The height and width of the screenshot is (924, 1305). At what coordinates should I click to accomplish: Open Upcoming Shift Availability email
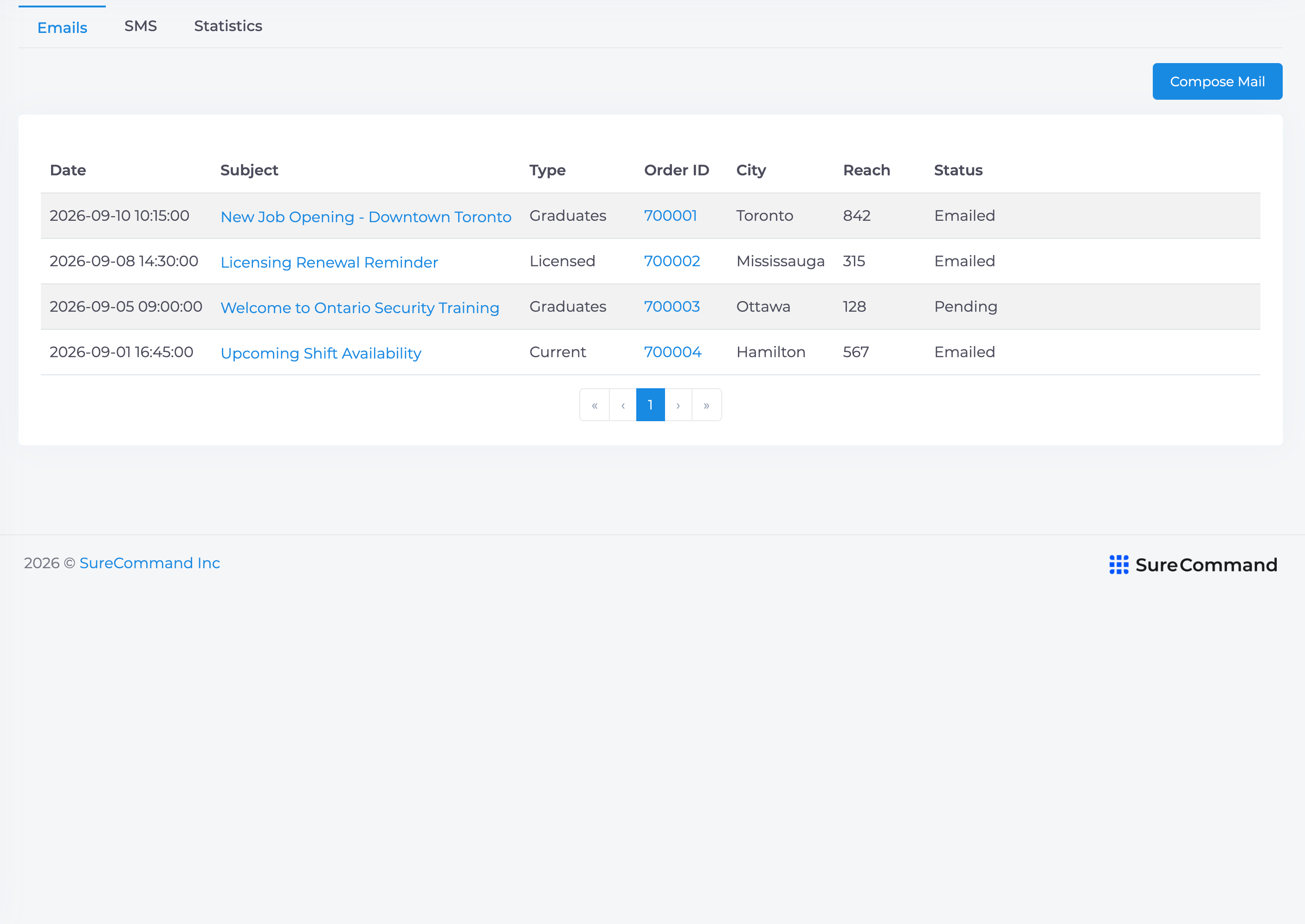321,353
